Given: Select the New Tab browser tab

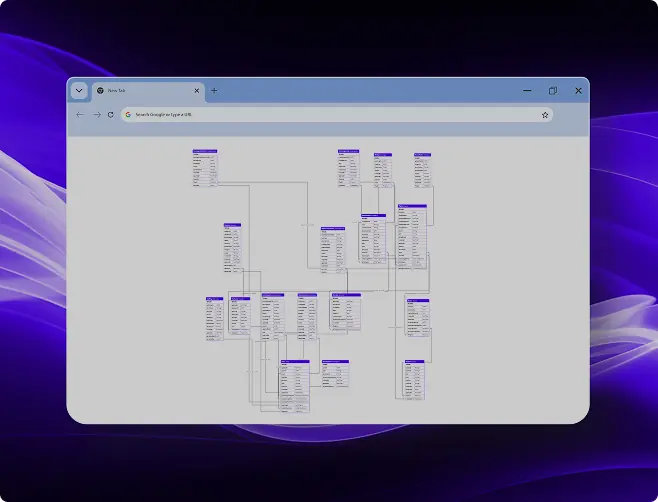Looking at the screenshot, I should [x=148, y=91].
